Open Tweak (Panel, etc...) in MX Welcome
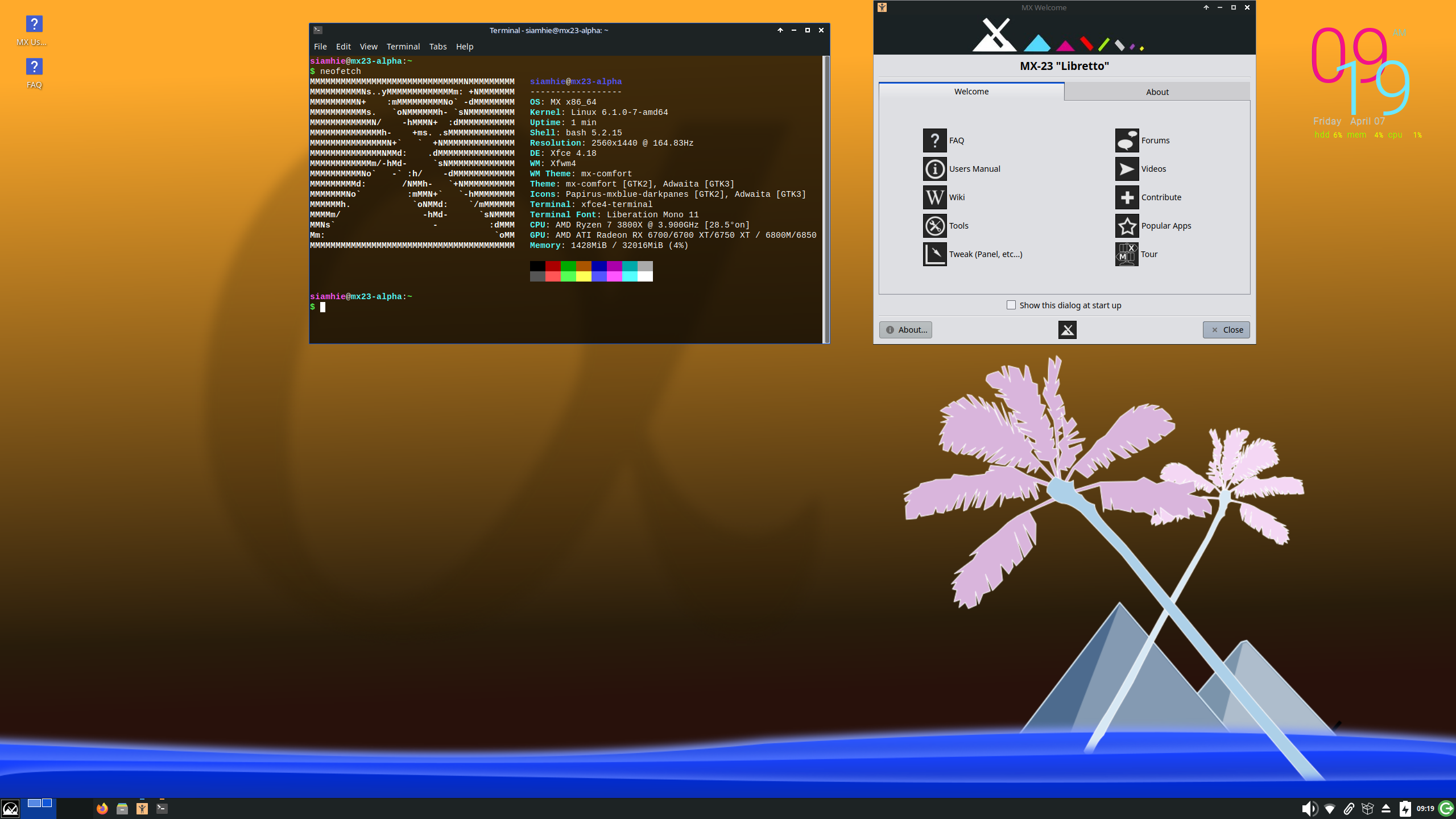The width and height of the screenshot is (1456, 819). (x=973, y=254)
